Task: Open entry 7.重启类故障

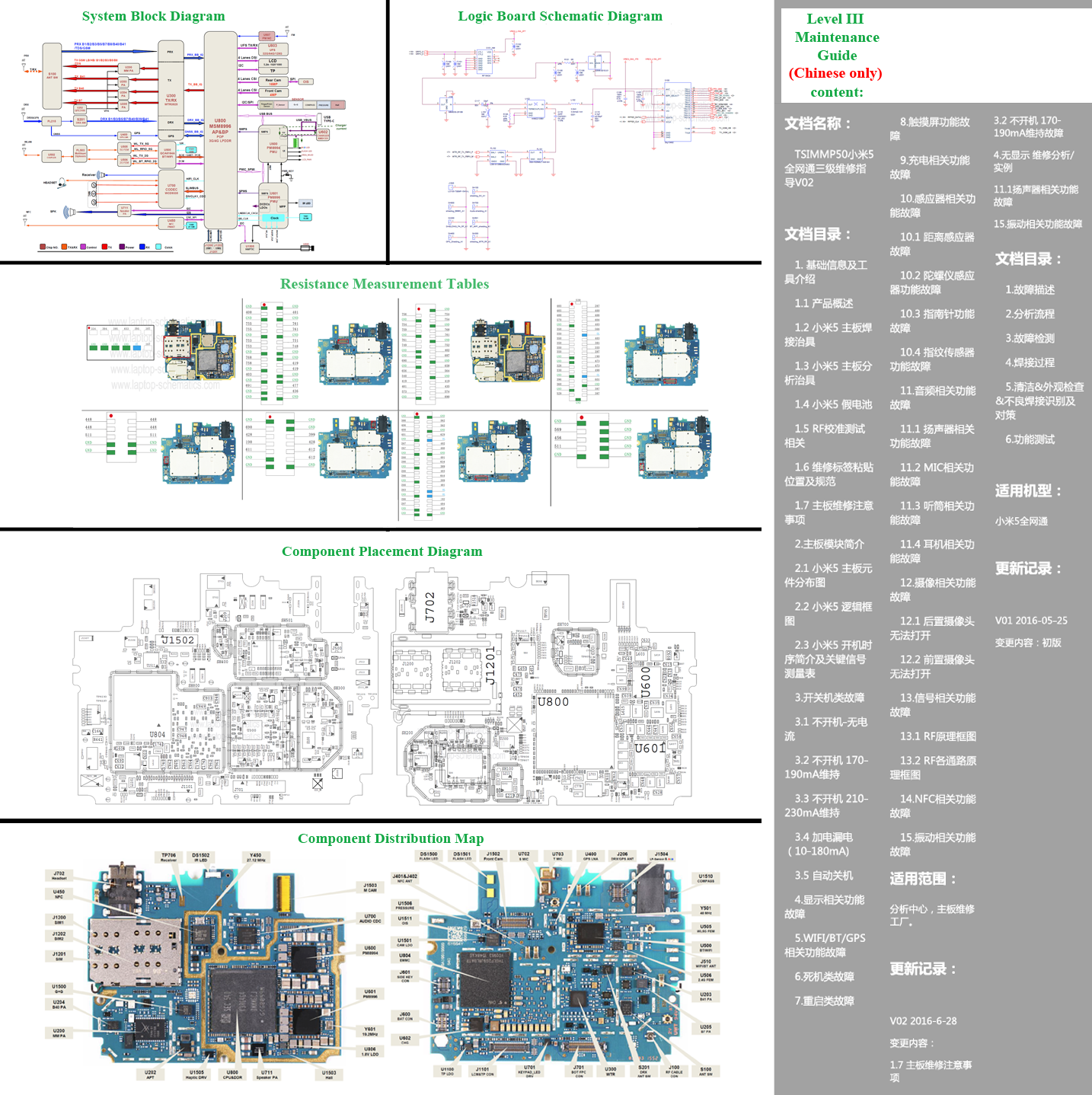Action: click(824, 1001)
